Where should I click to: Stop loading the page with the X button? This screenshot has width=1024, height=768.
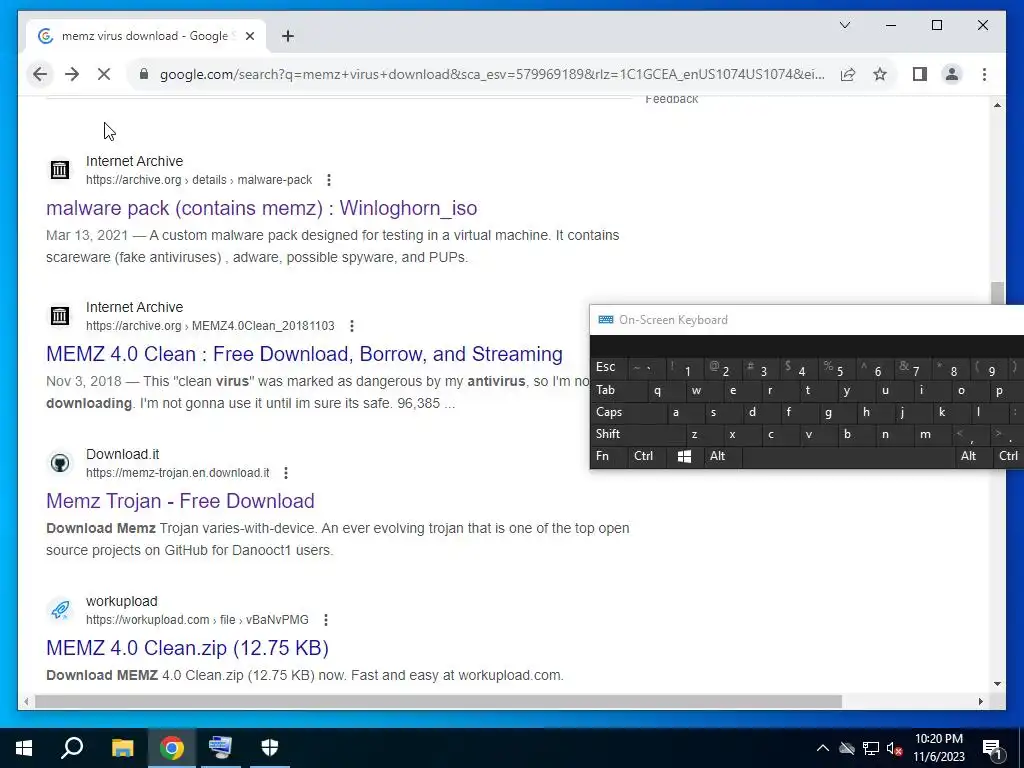pos(104,74)
